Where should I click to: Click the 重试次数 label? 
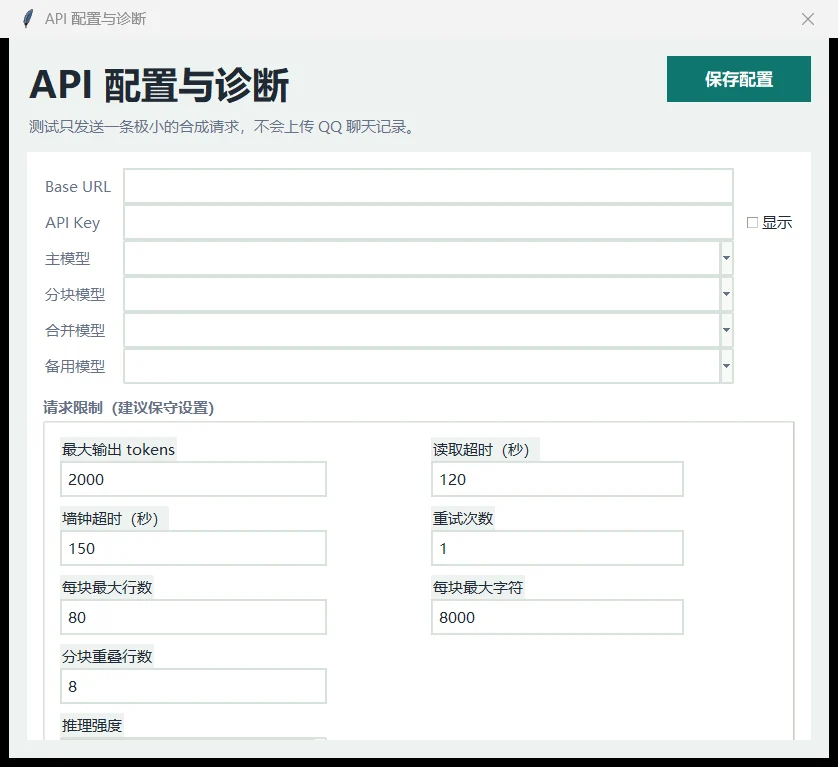pos(463,518)
